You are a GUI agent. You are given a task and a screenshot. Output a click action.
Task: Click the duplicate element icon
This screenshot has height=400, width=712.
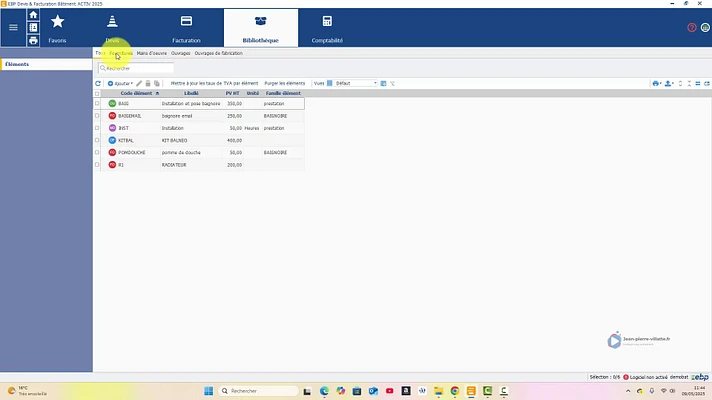point(157,84)
